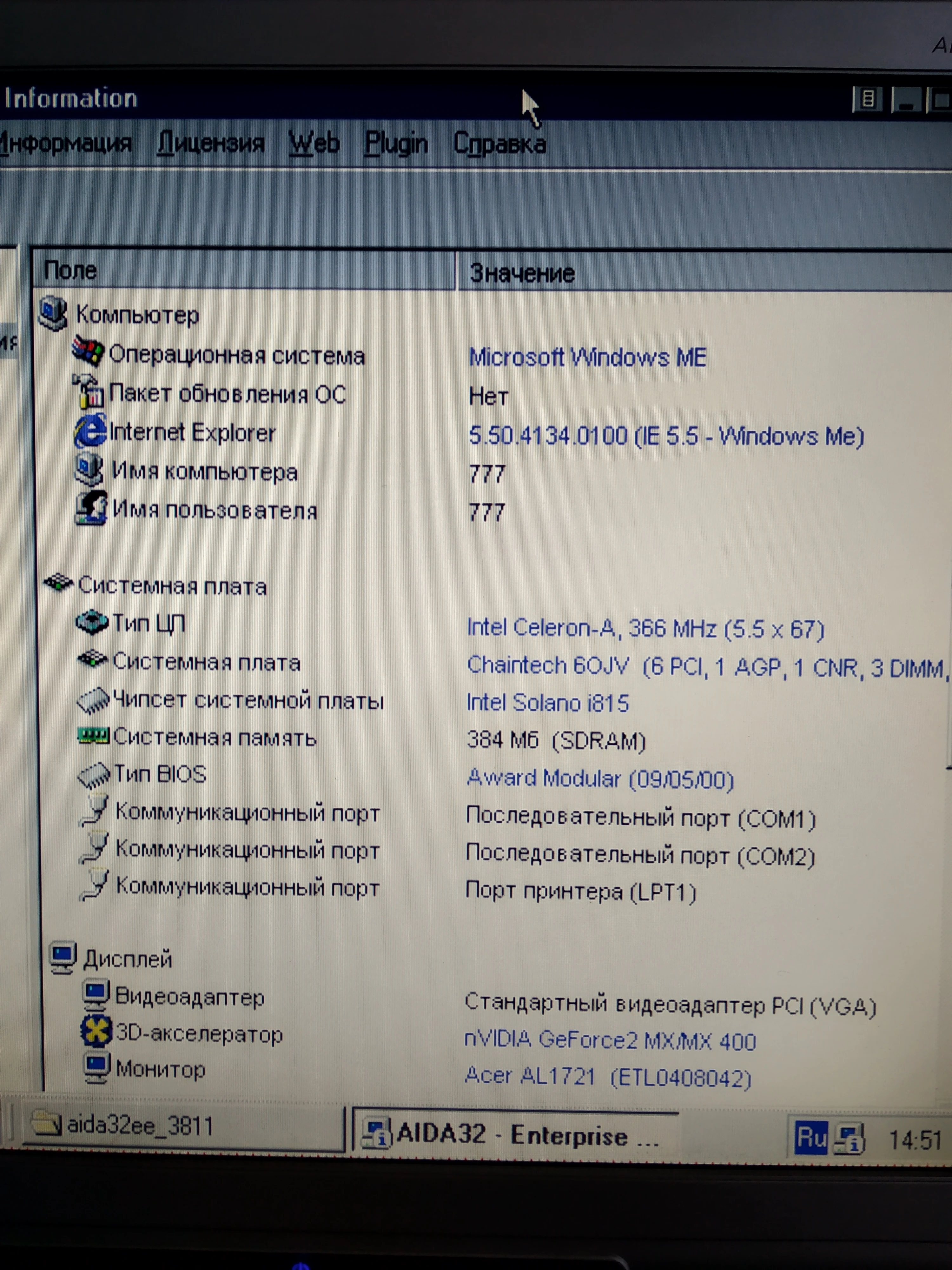Click the Тип BIOS chip icon
This screenshot has height=1270, width=952.
93,774
